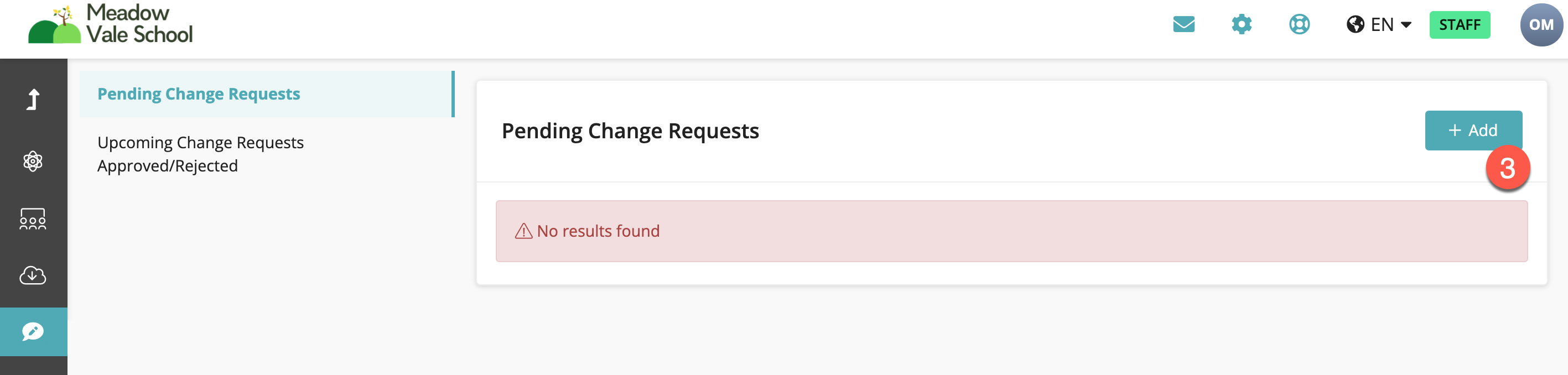Image resolution: width=1568 pixels, height=375 pixels.
Task: Click the STAFF badge
Action: (x=1459, y=25)
